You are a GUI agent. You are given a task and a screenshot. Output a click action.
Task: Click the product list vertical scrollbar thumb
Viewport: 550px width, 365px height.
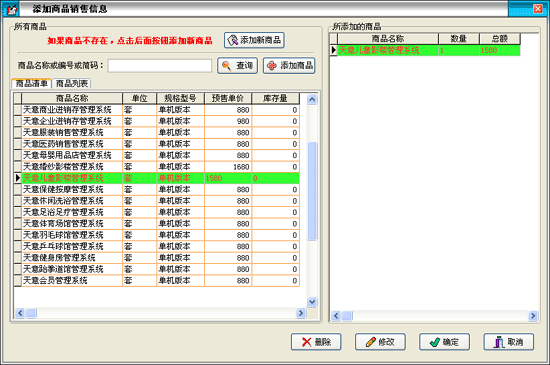(312, 191)
